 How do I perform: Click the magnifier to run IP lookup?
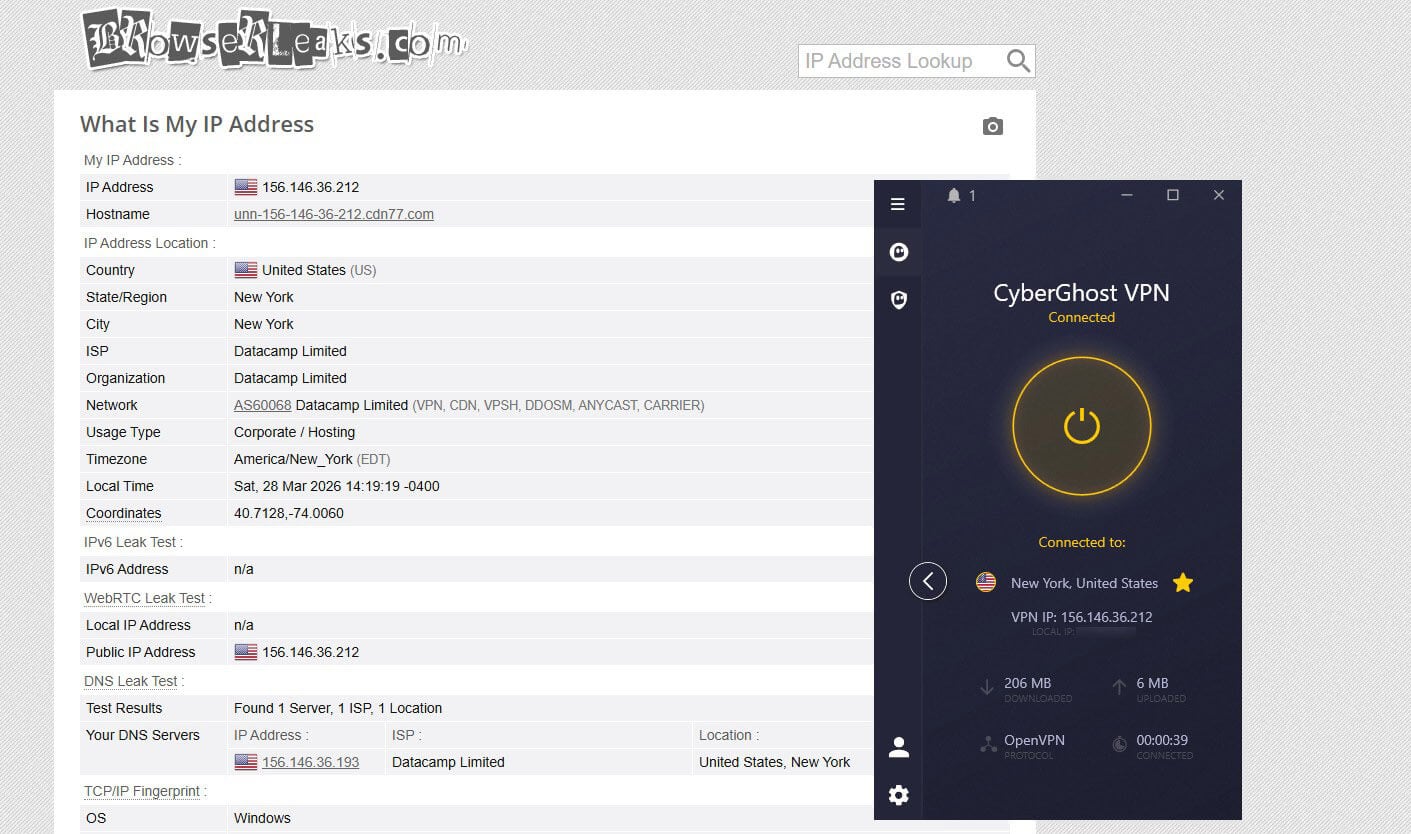[x=1018, y=61]
